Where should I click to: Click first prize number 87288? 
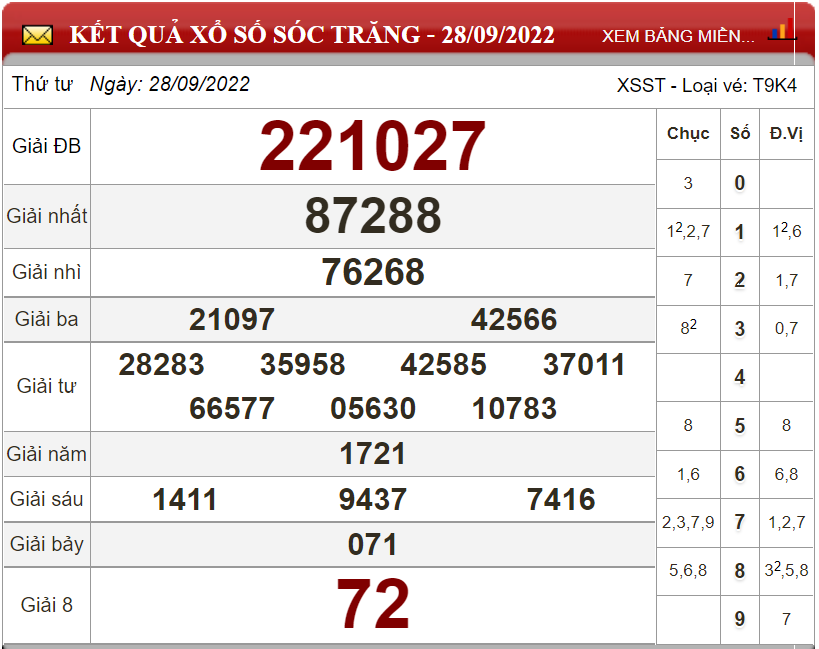[x=373, y=216]
